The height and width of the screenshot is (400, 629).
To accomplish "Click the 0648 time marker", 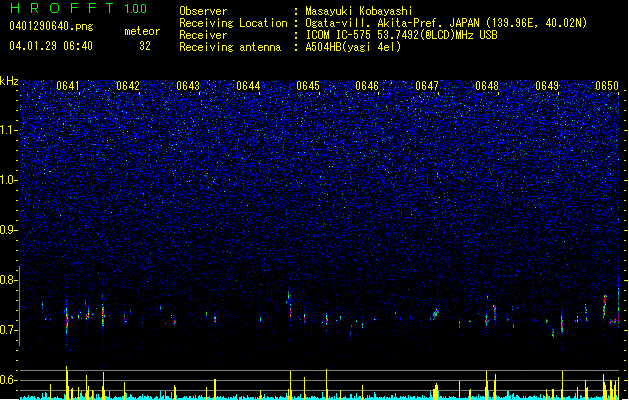I will coord(487,86).
